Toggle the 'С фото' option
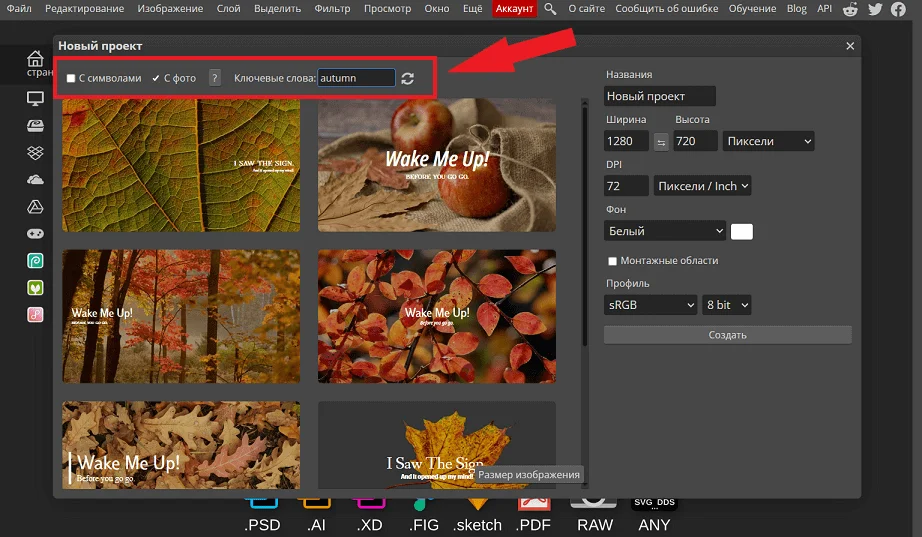 pos(157,78)
